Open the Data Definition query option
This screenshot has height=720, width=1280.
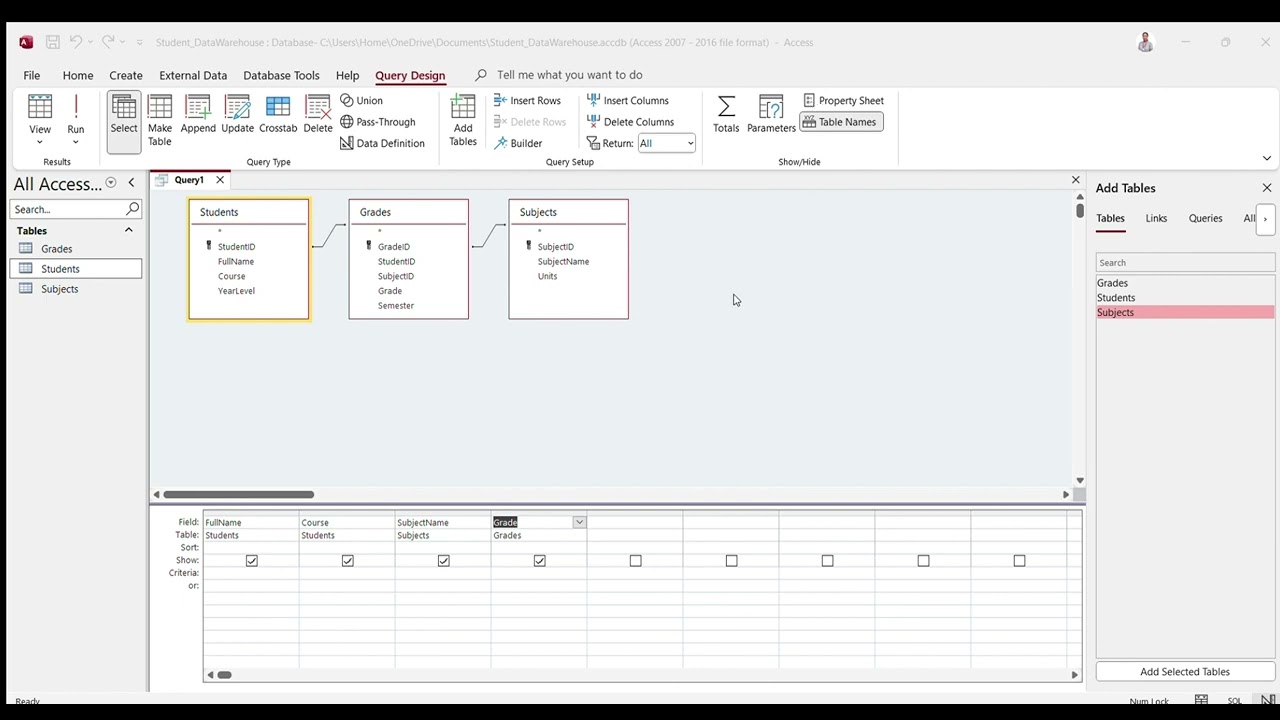(x=383, y=143)
